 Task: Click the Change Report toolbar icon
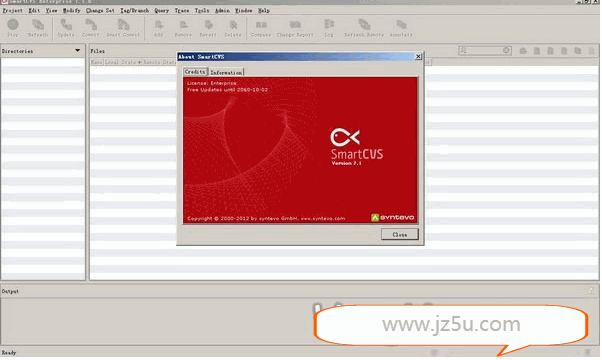pyautogui.click(x=295, y=28)
